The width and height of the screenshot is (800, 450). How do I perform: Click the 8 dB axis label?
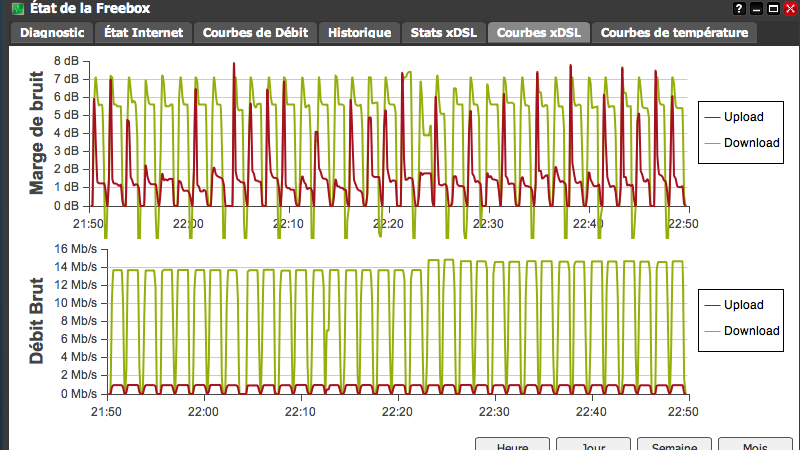(x=66, y=61)
